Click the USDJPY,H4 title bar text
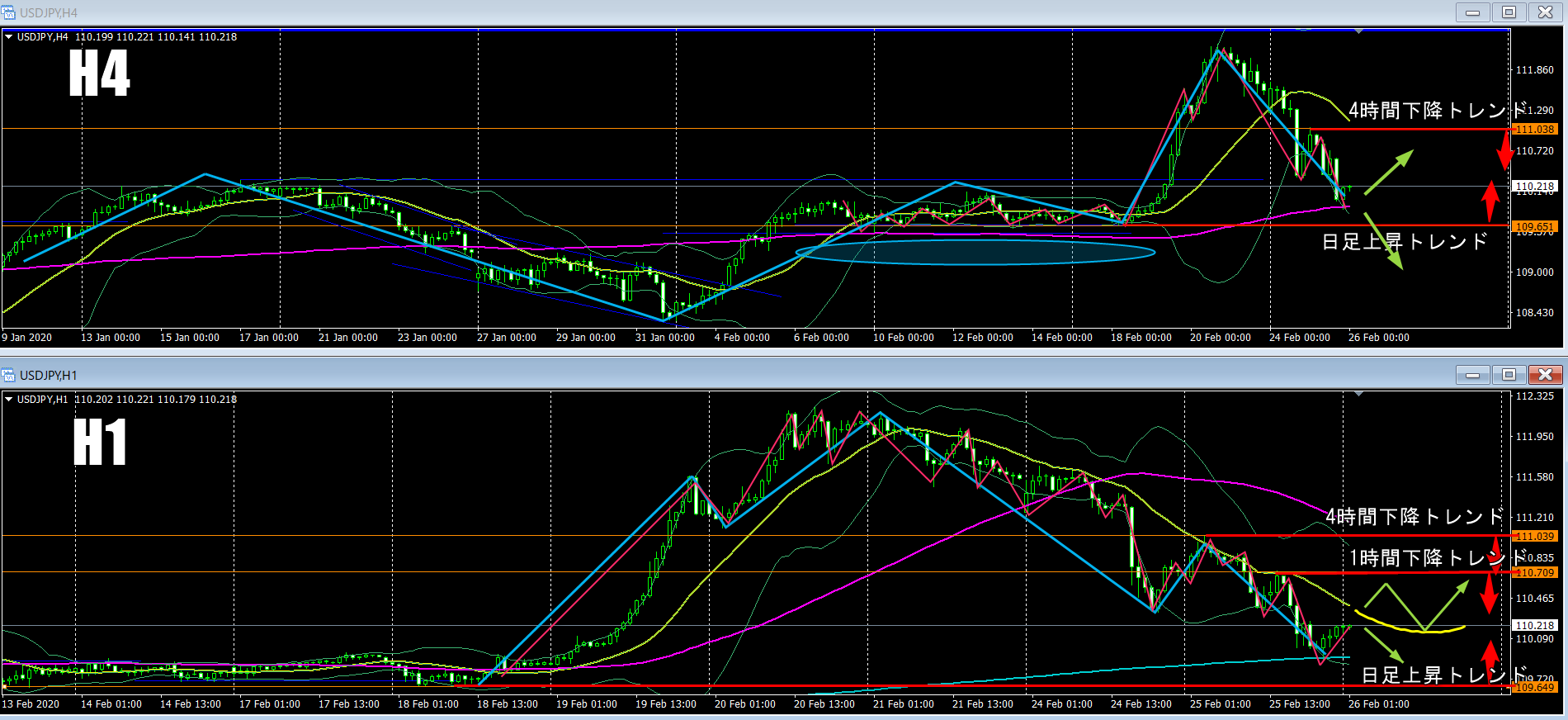The height and width of the screenshot is (720, 1568). 49,12
